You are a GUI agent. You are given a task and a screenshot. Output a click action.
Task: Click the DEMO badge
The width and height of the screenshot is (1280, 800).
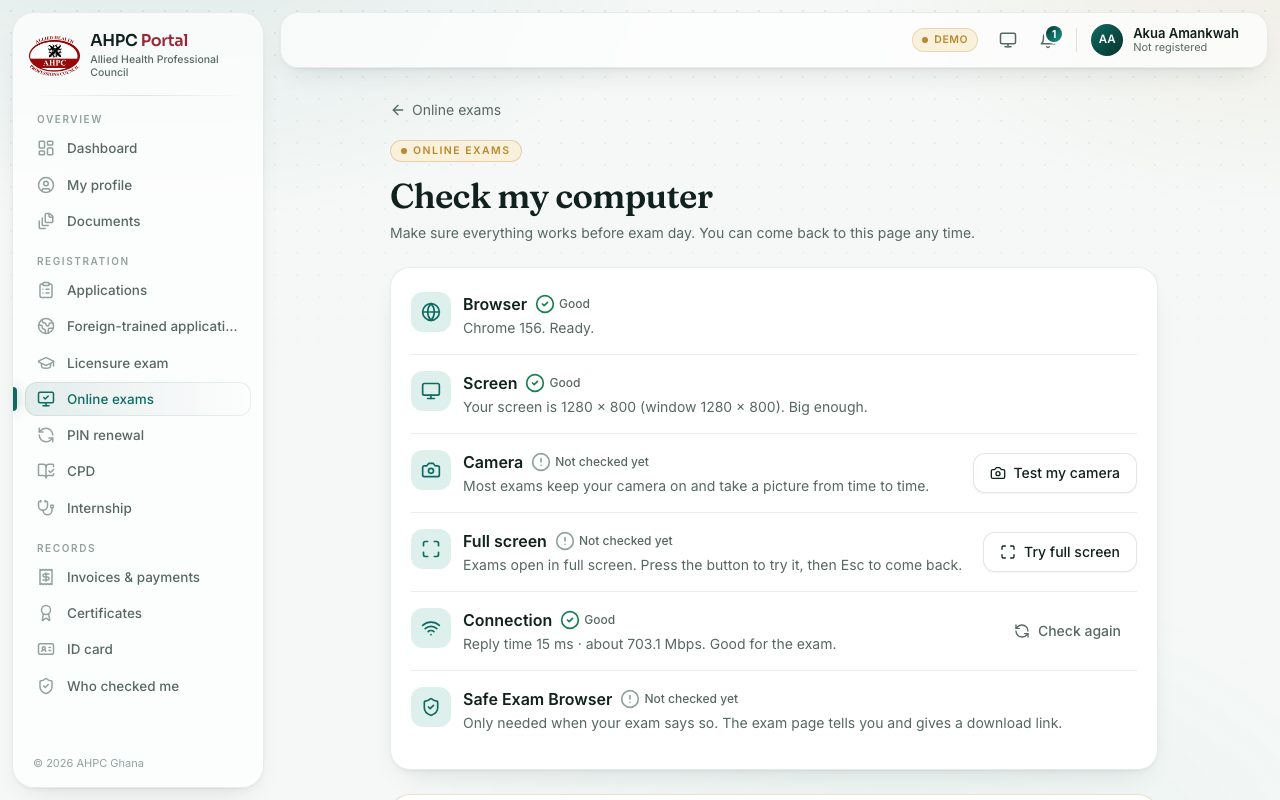pos(945,40)
